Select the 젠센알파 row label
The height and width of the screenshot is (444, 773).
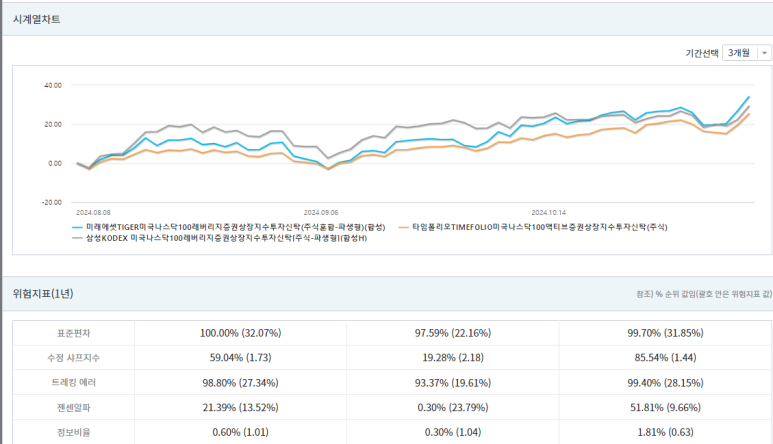(73, 408)
